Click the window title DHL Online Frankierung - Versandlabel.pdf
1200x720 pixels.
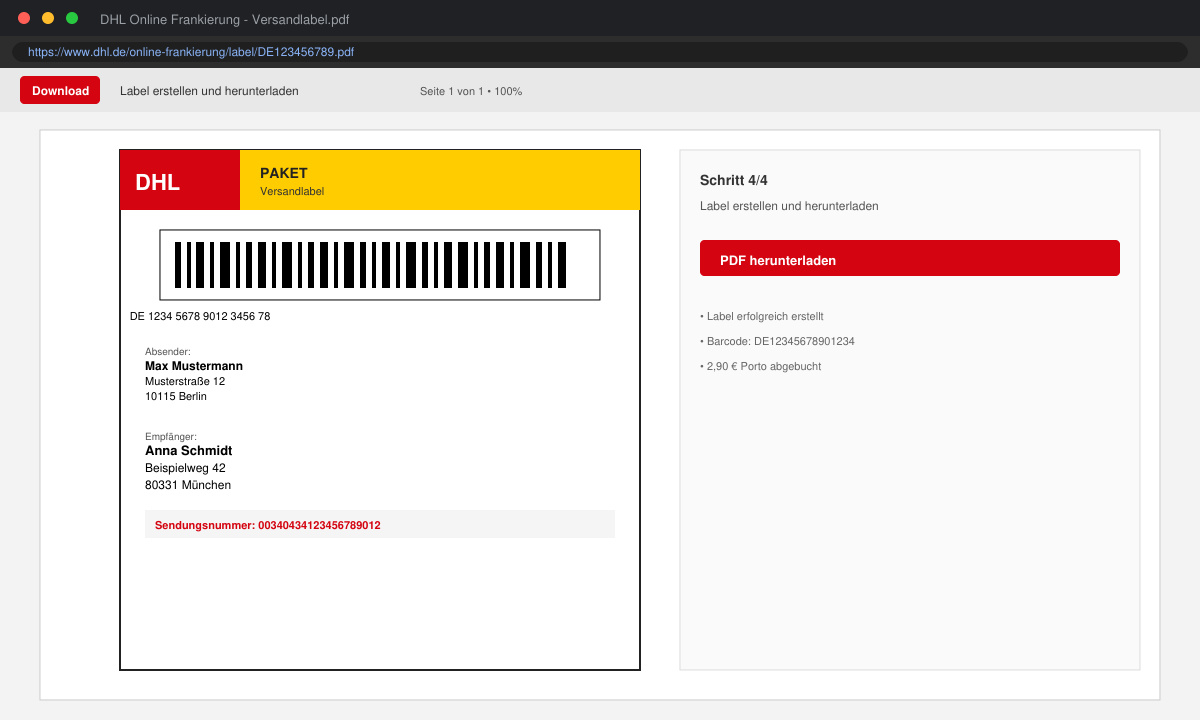tap(225, 20)
